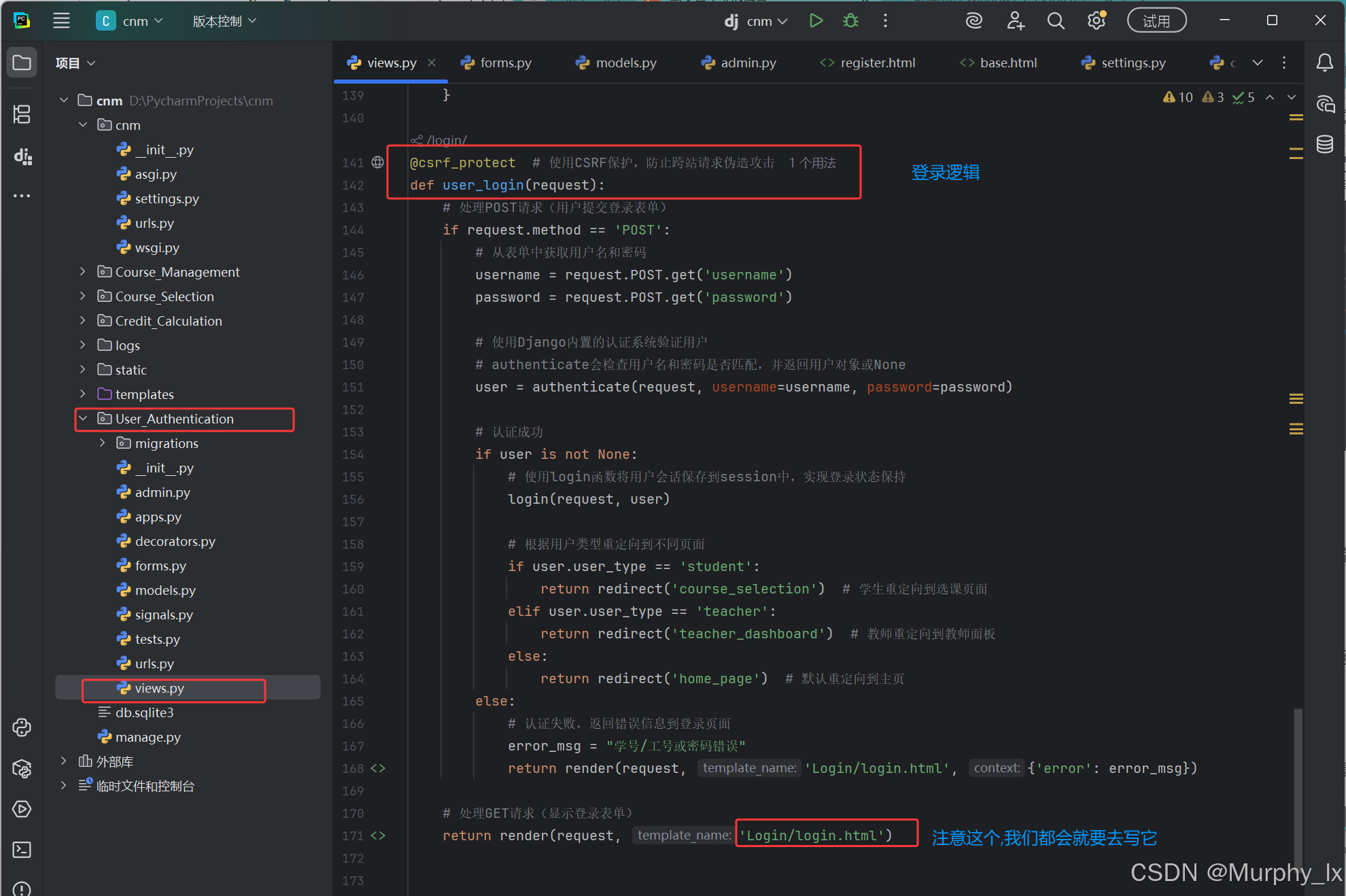Open the AI chat tool window
Image resolution: width=1346 pixels, height=896 pixels.
coord(1325,104)
